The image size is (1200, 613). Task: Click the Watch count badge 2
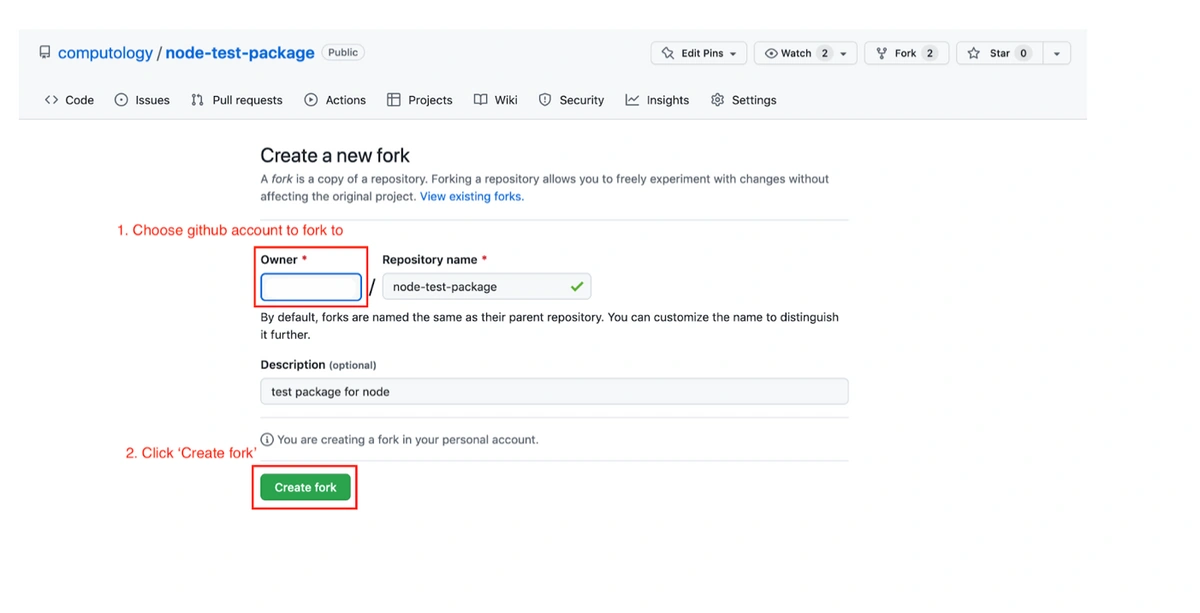coord(824,53)
